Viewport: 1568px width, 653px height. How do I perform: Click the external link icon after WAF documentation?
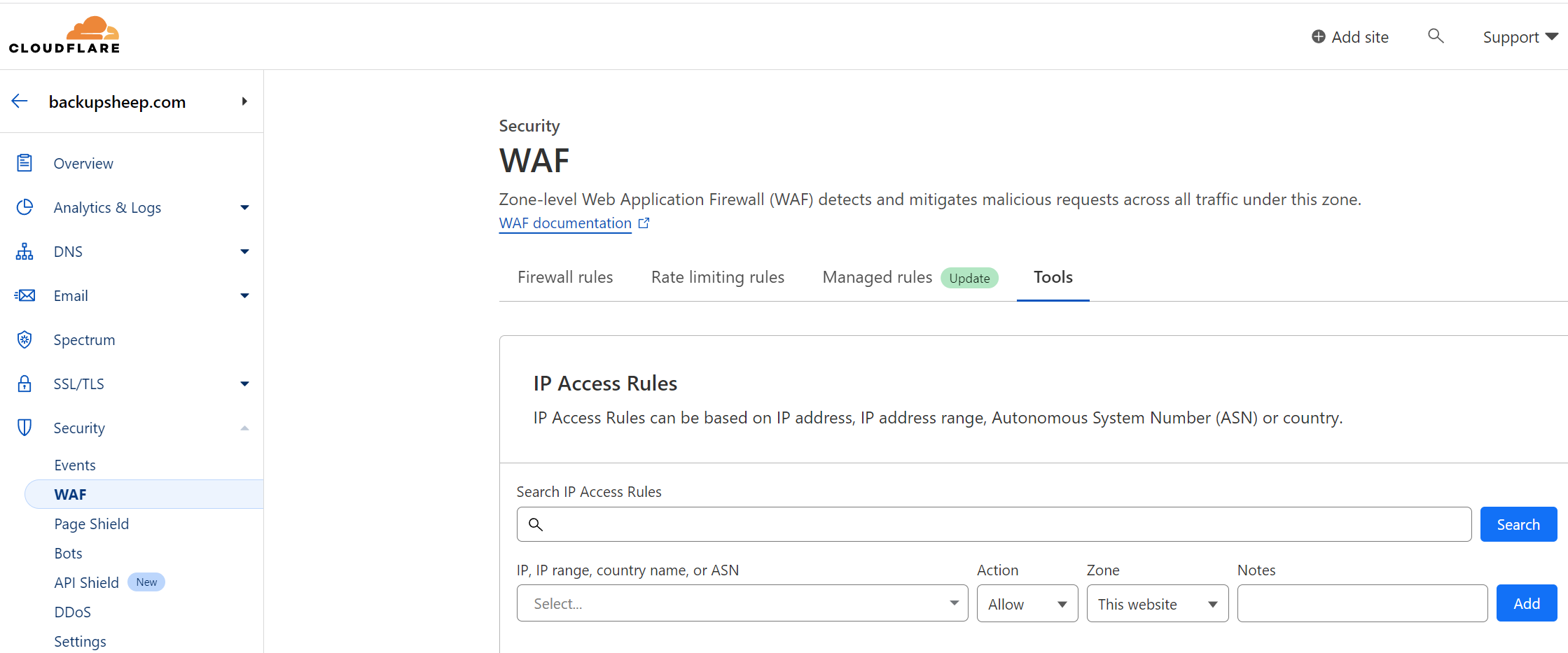pyautogui.click(x=644, y=223)
